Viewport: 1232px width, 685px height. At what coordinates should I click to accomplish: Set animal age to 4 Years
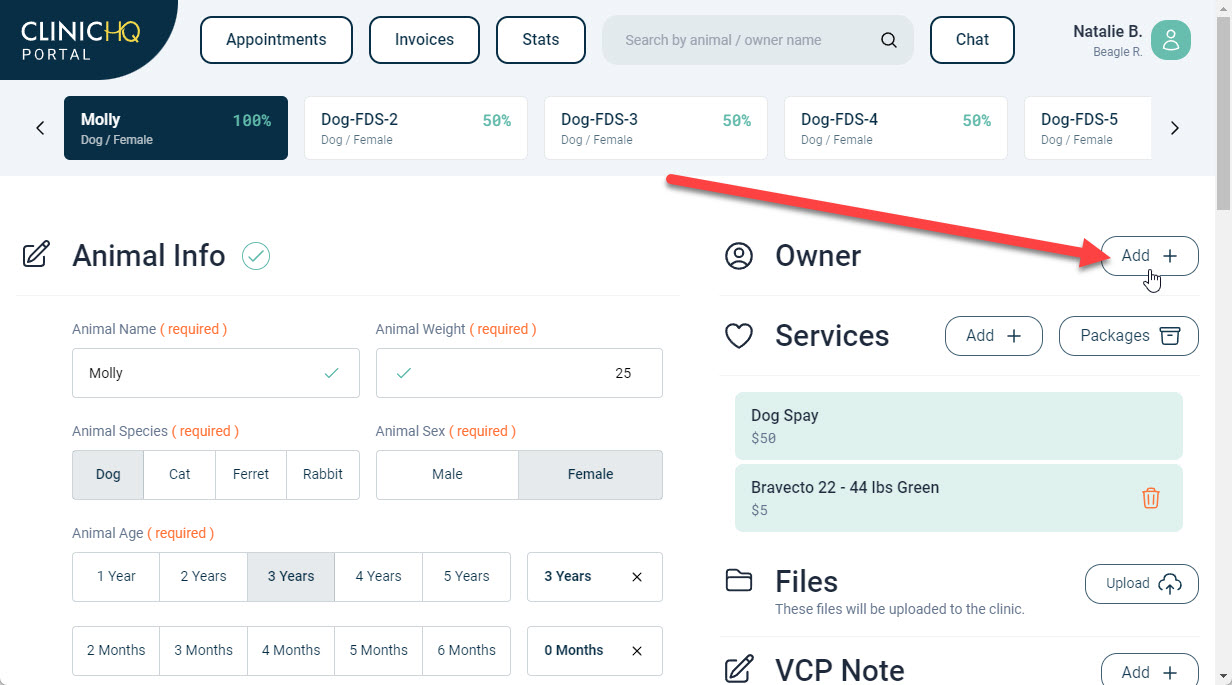tap(378, 577)
